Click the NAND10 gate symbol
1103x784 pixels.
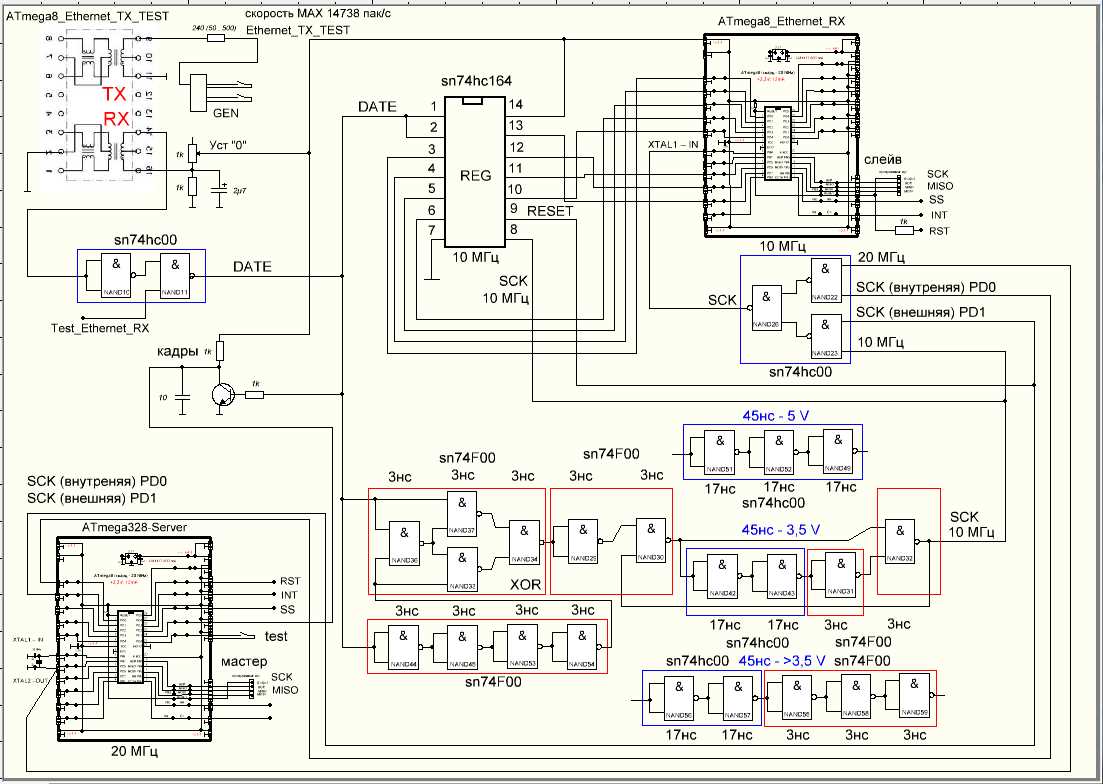click(x=119, y=275)
